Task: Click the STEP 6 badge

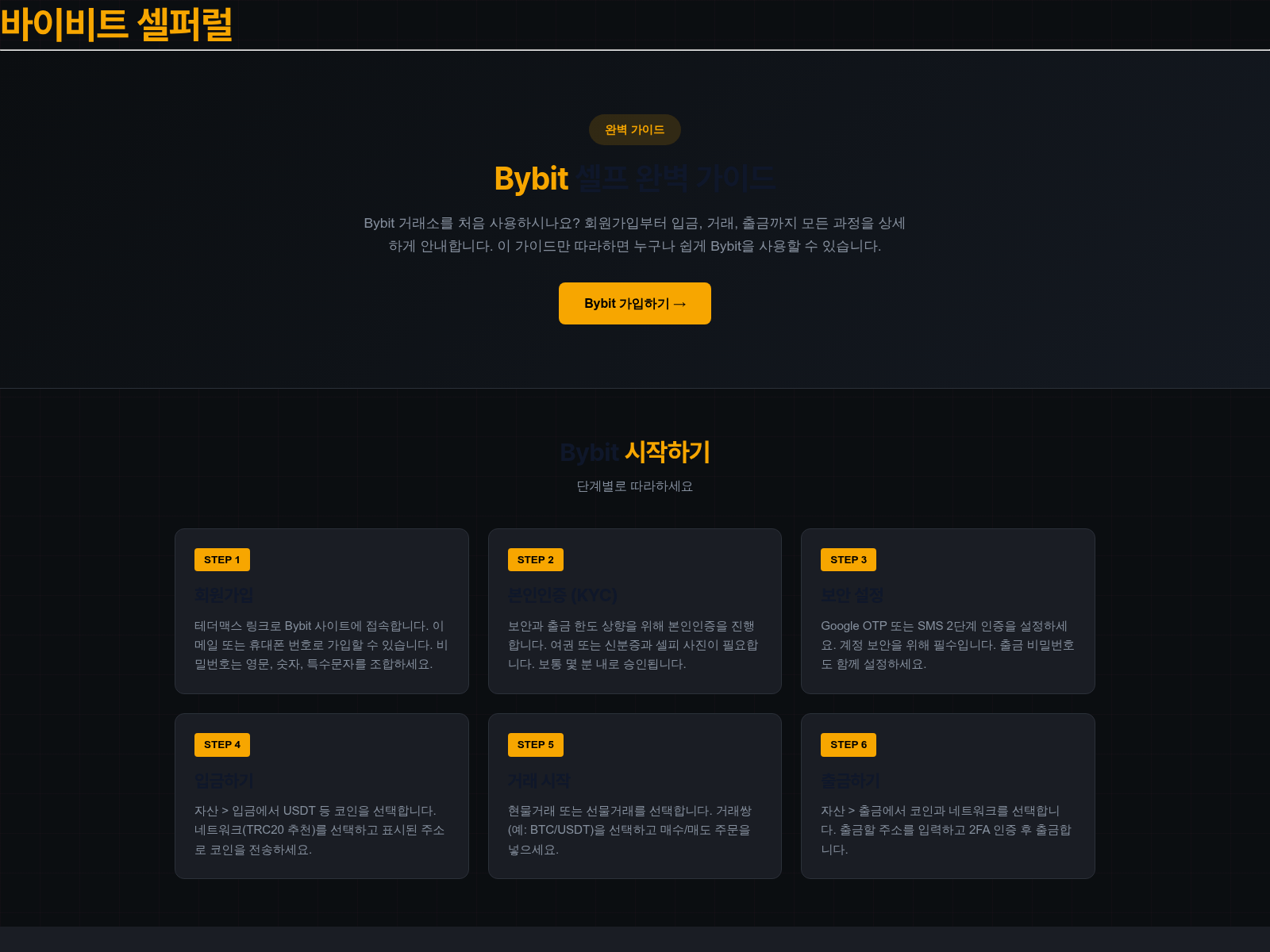Action: (849, 744)
